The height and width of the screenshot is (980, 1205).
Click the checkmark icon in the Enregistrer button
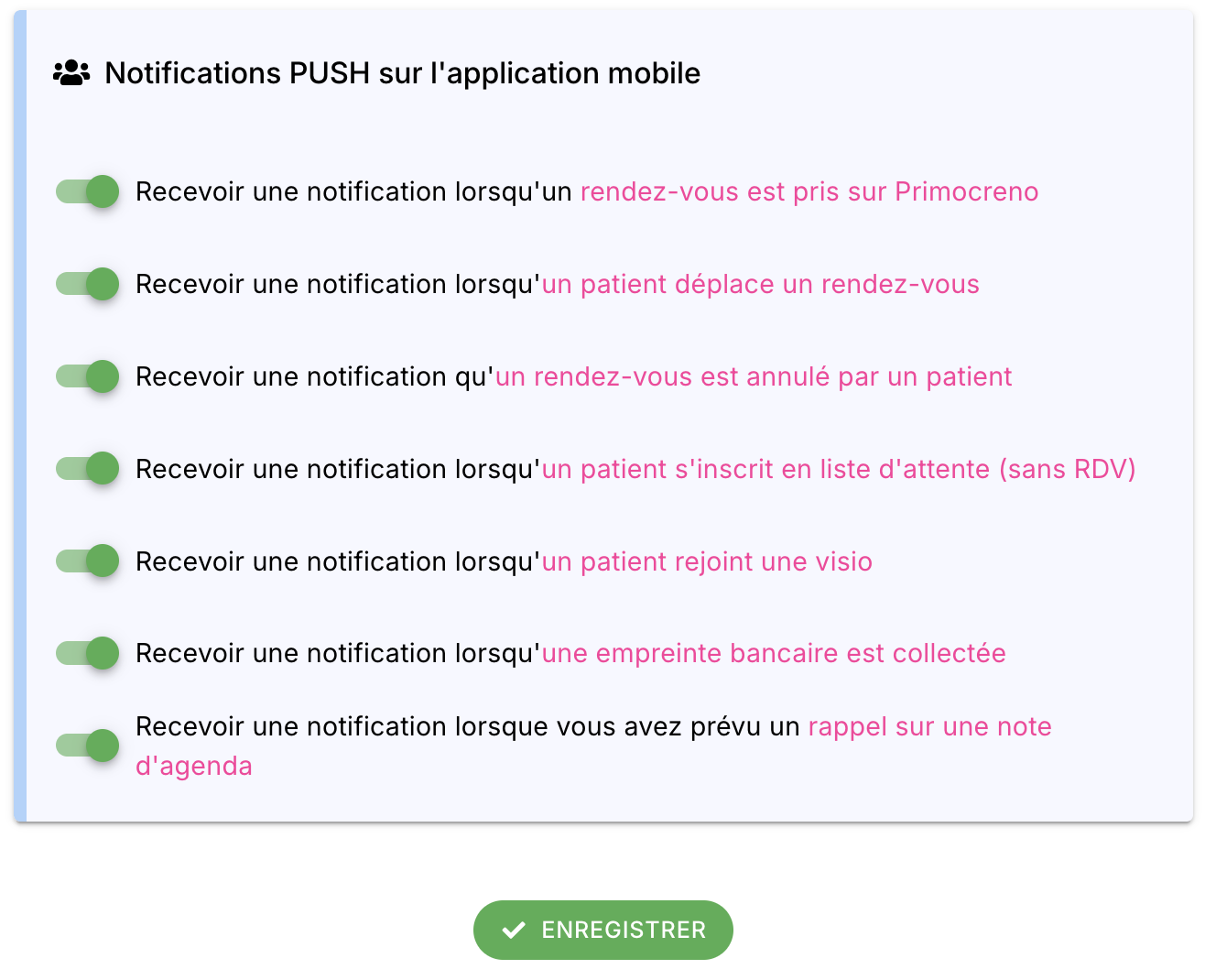[514, 931]
